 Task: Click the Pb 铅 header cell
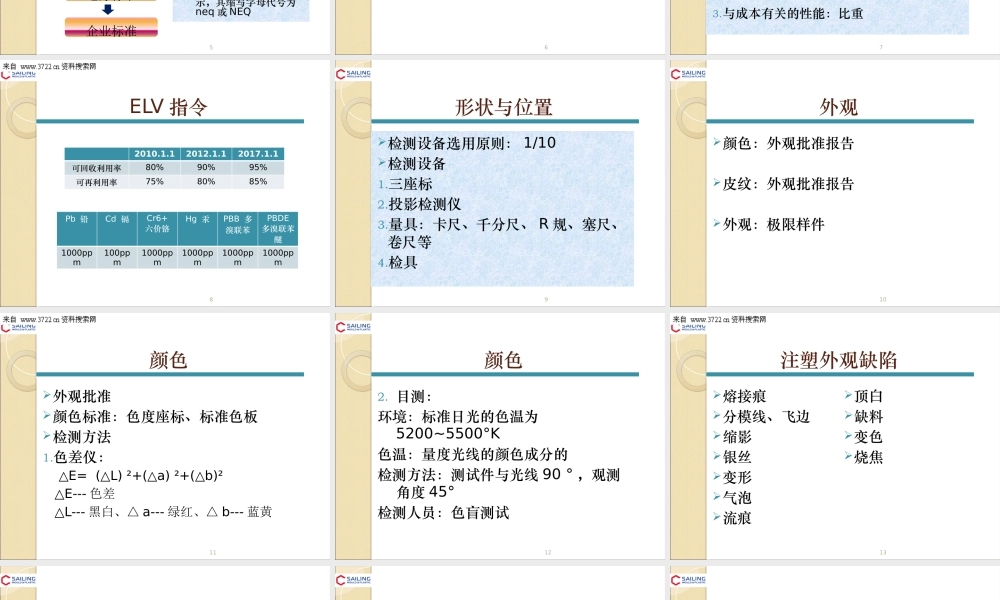point(77,228)
